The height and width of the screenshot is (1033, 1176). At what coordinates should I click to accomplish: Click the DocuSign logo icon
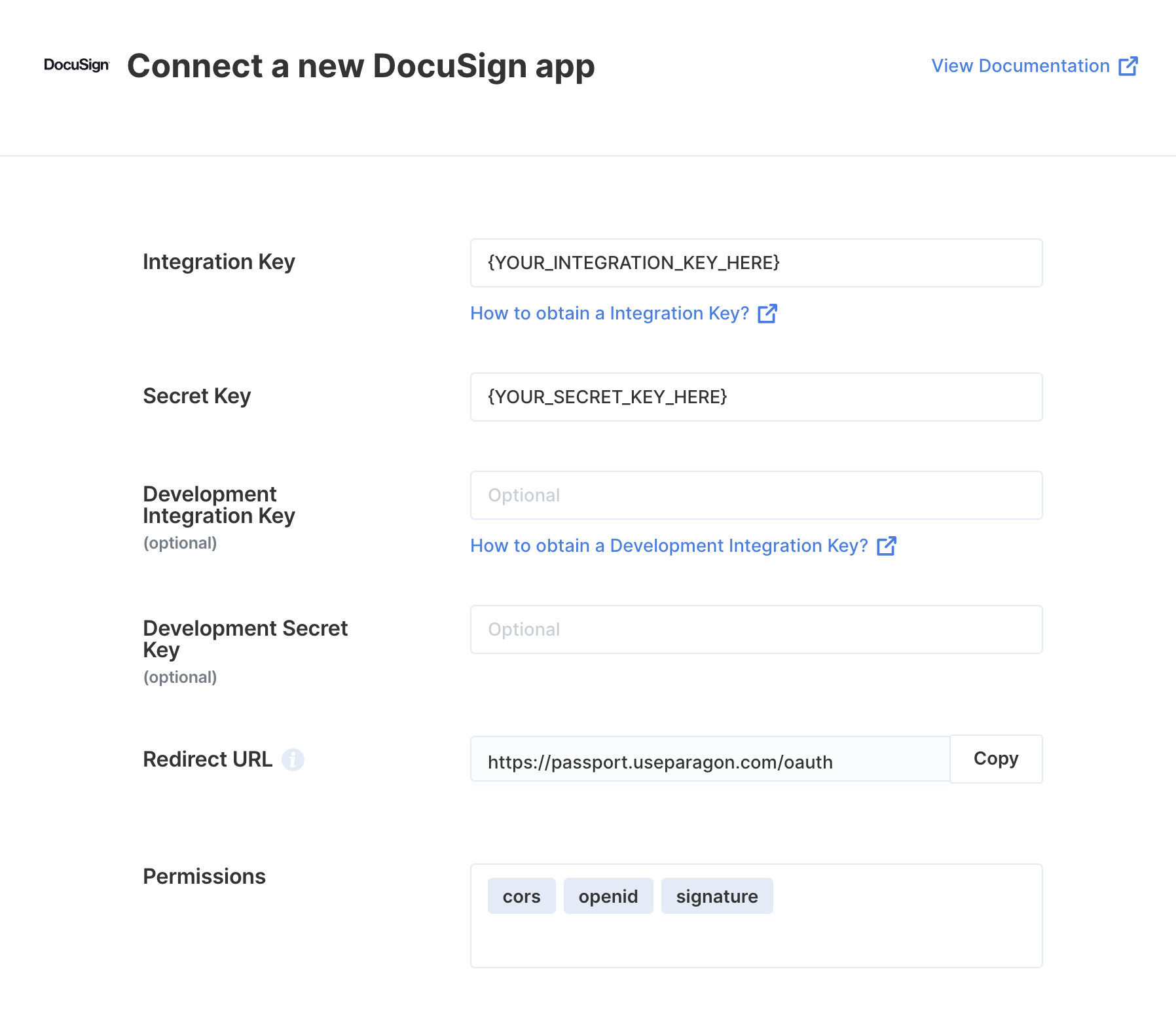coord(77,65)
